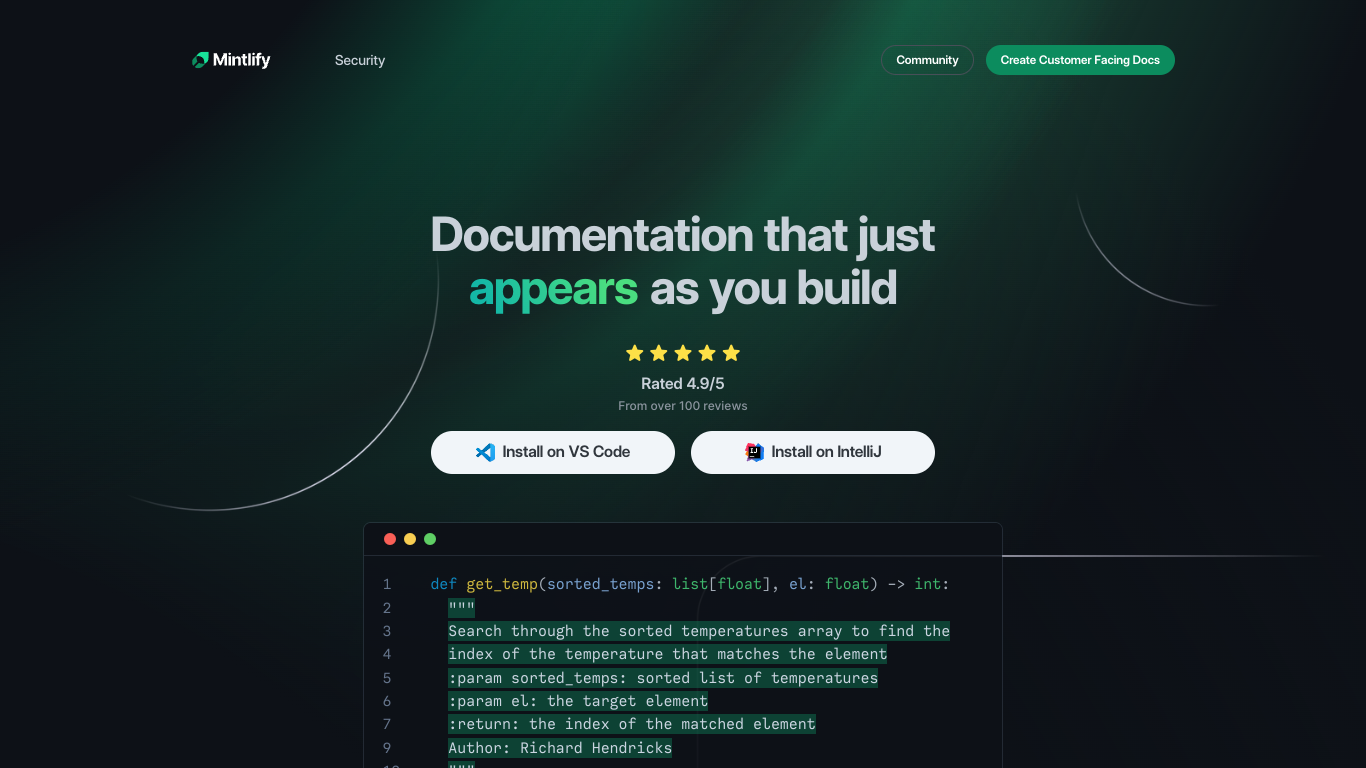Click the Install on IntelliJ button
This screenshot has width=1366, height=768.
pyautogui.click(x=813, y=452)
